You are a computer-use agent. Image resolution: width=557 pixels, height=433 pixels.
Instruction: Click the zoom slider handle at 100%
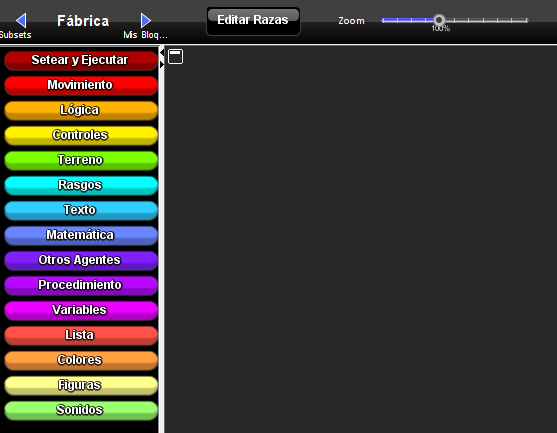(x=439, y=20)
